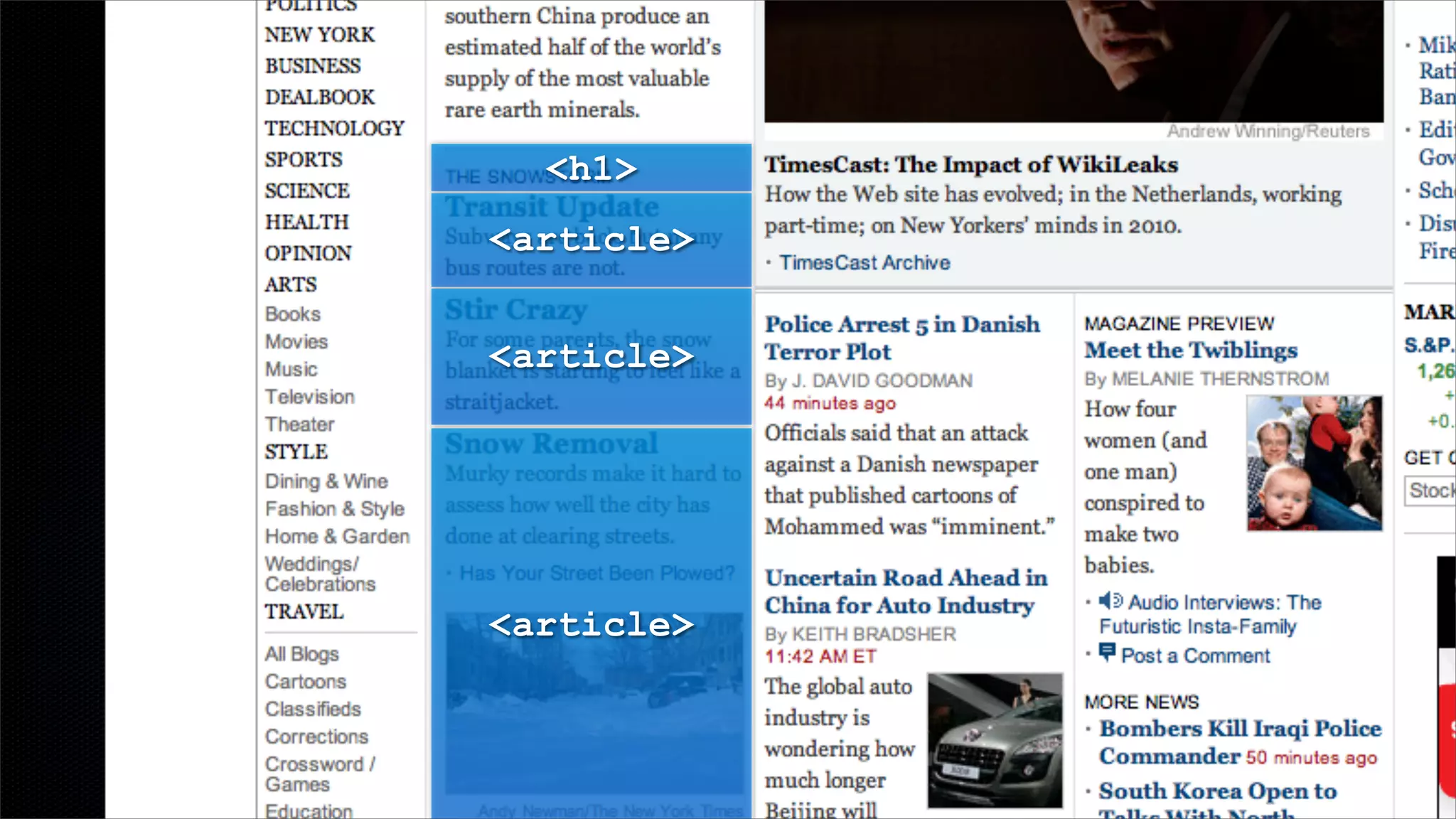Open Books under Arts
The image size is (1456, 819).
292,314
